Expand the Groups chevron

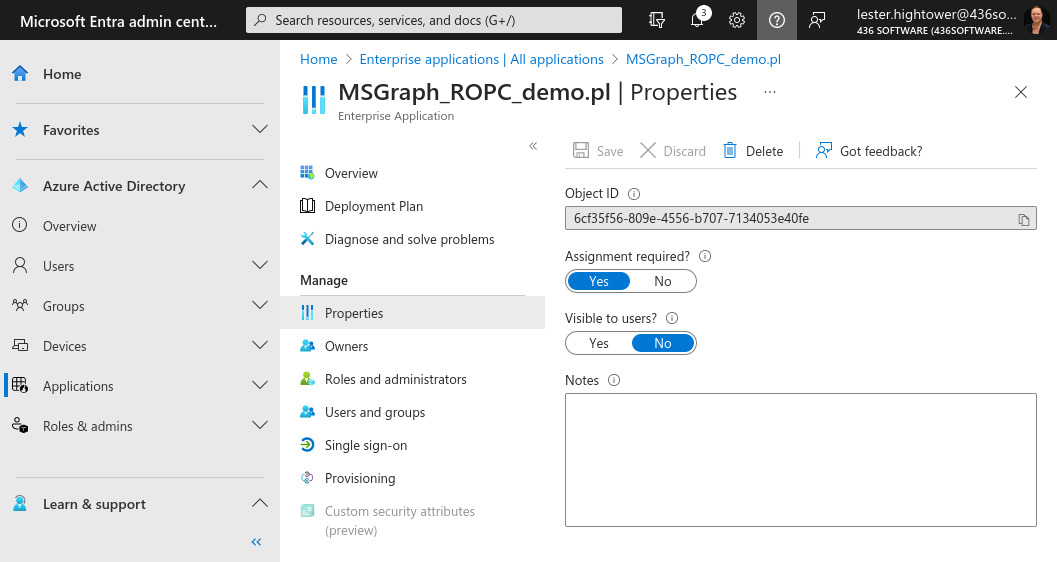pos(260,305)
